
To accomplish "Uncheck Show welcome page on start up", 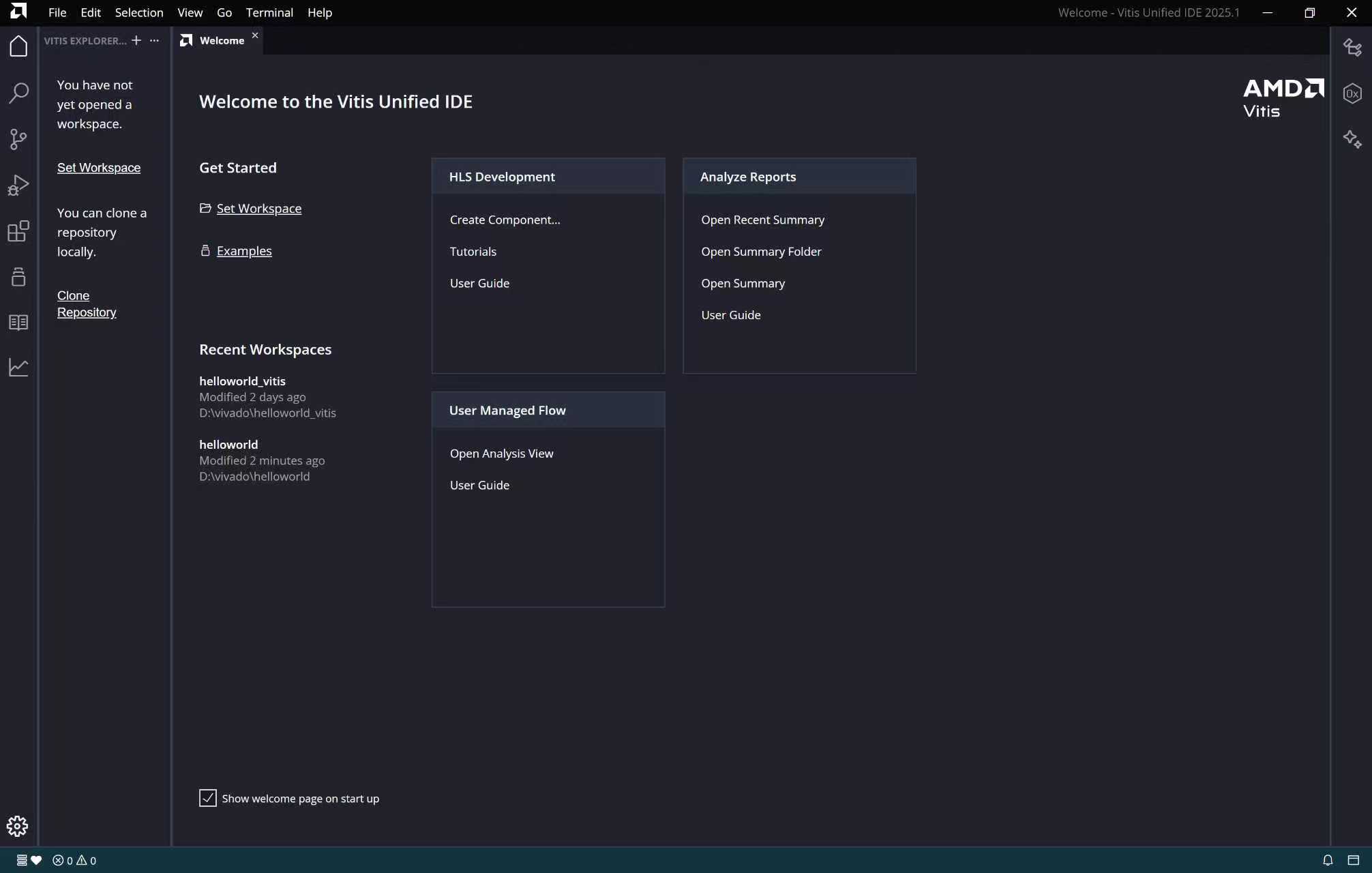I will pyautogui.click(x=208, y=798).
